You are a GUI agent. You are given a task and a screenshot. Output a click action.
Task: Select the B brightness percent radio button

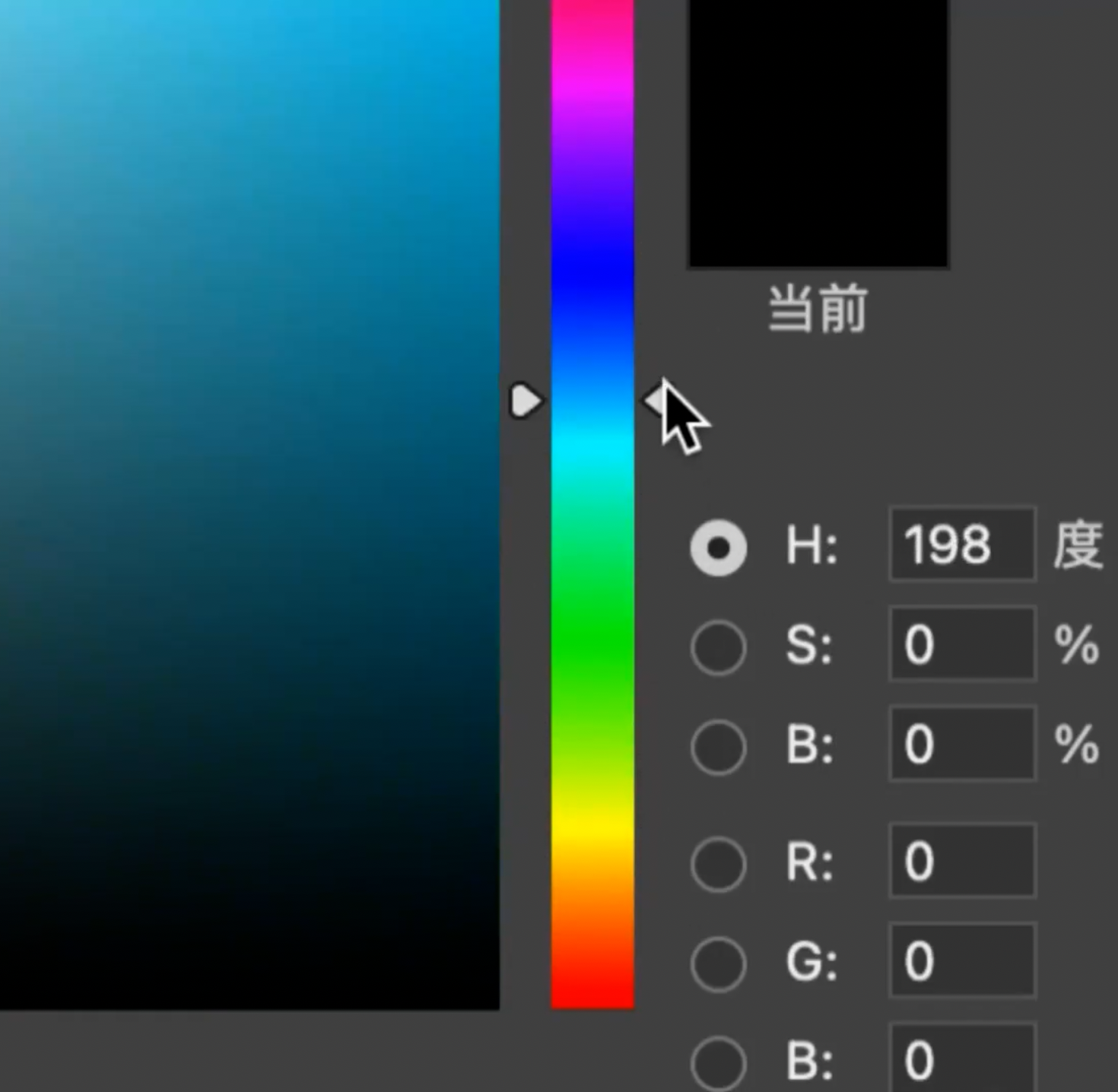click(718, 747)
